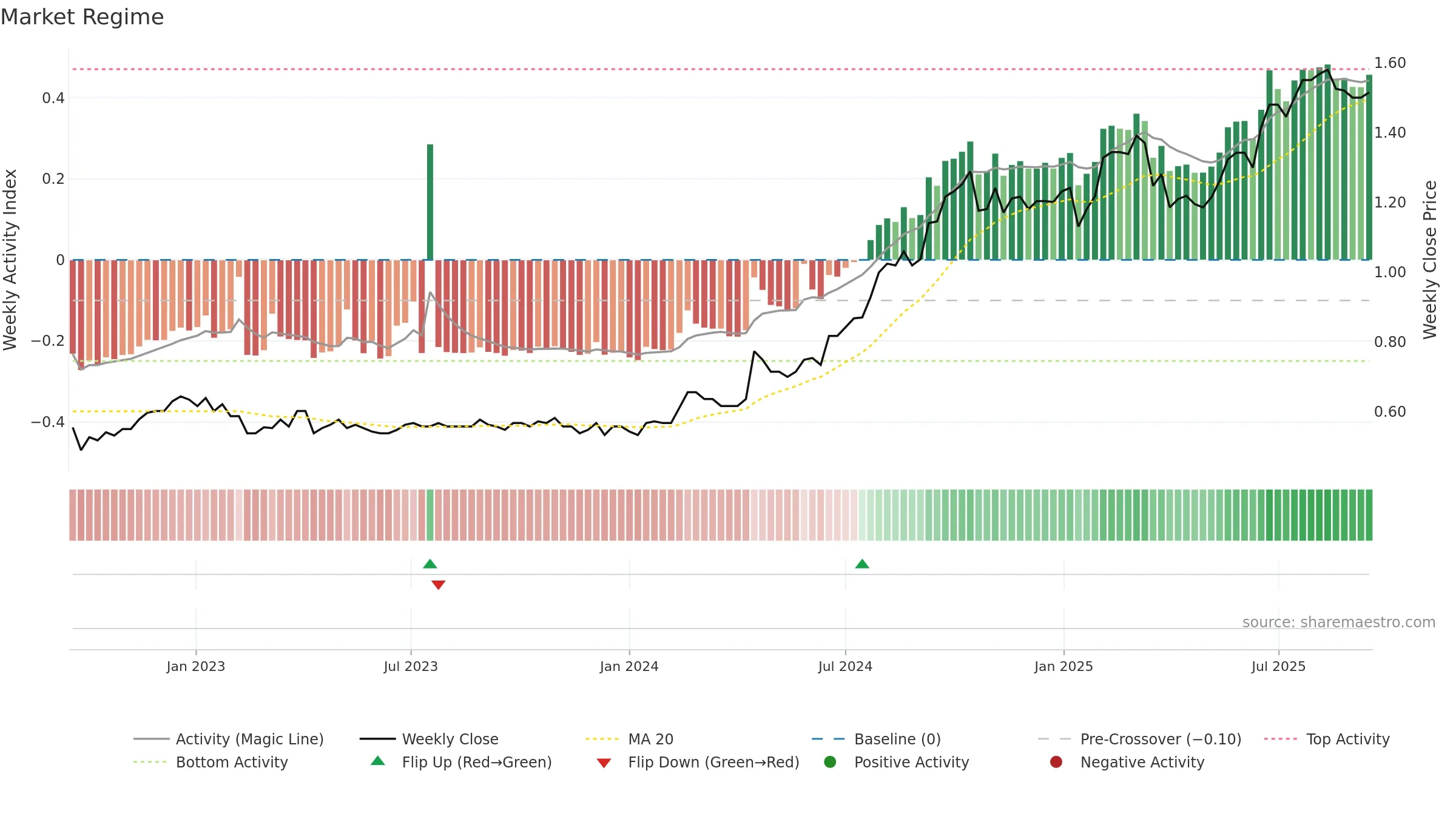Click the gray line sample beside Activity (Magic Line)
Viewport: 1456px width, 819px height.
pos(151,739)
